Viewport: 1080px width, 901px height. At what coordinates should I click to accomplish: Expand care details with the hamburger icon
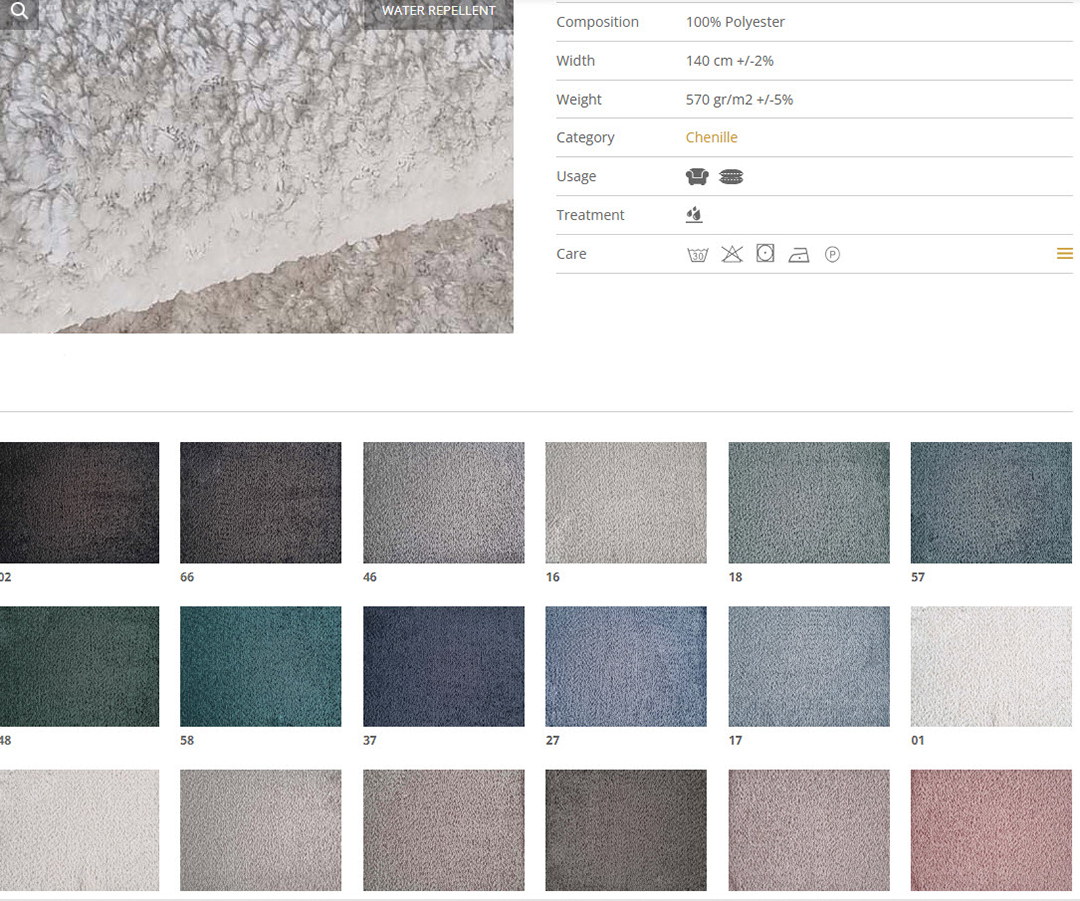pyautogui.click(x=1064, y=254)
